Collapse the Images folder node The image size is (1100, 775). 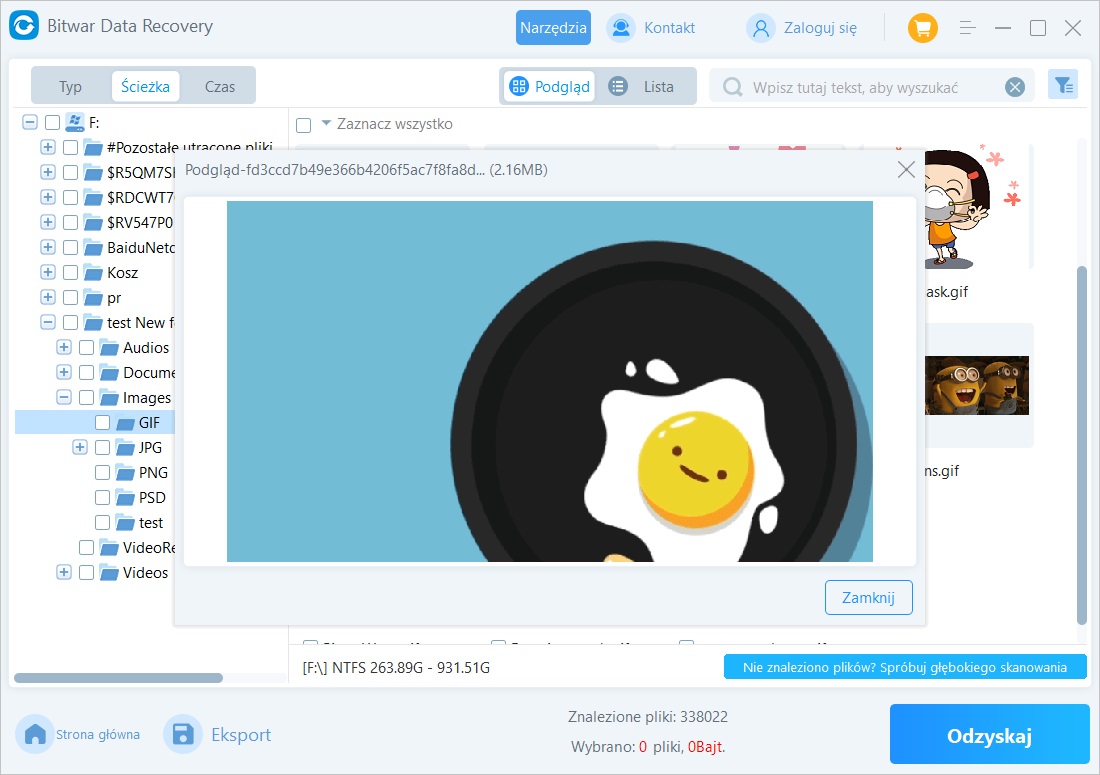click(64, 397)
